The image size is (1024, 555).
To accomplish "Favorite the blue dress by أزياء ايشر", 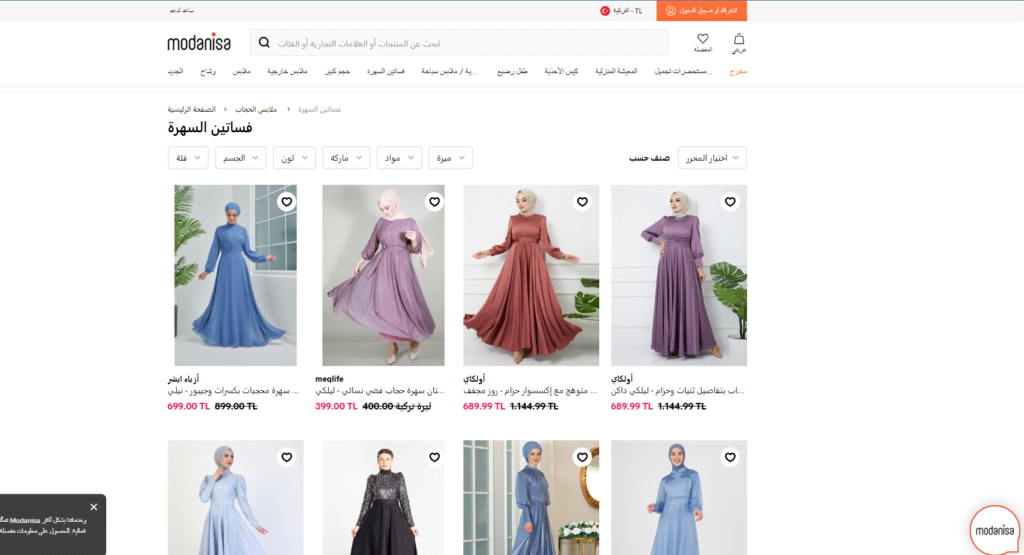I will (286, 201).
